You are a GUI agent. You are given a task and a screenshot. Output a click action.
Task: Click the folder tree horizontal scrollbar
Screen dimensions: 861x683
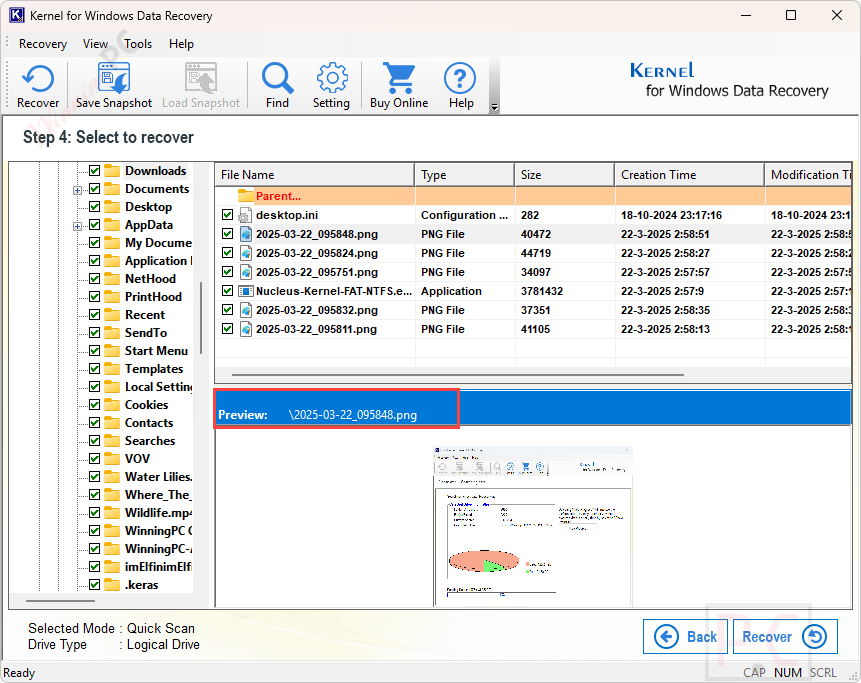click(x=60, y=601)
